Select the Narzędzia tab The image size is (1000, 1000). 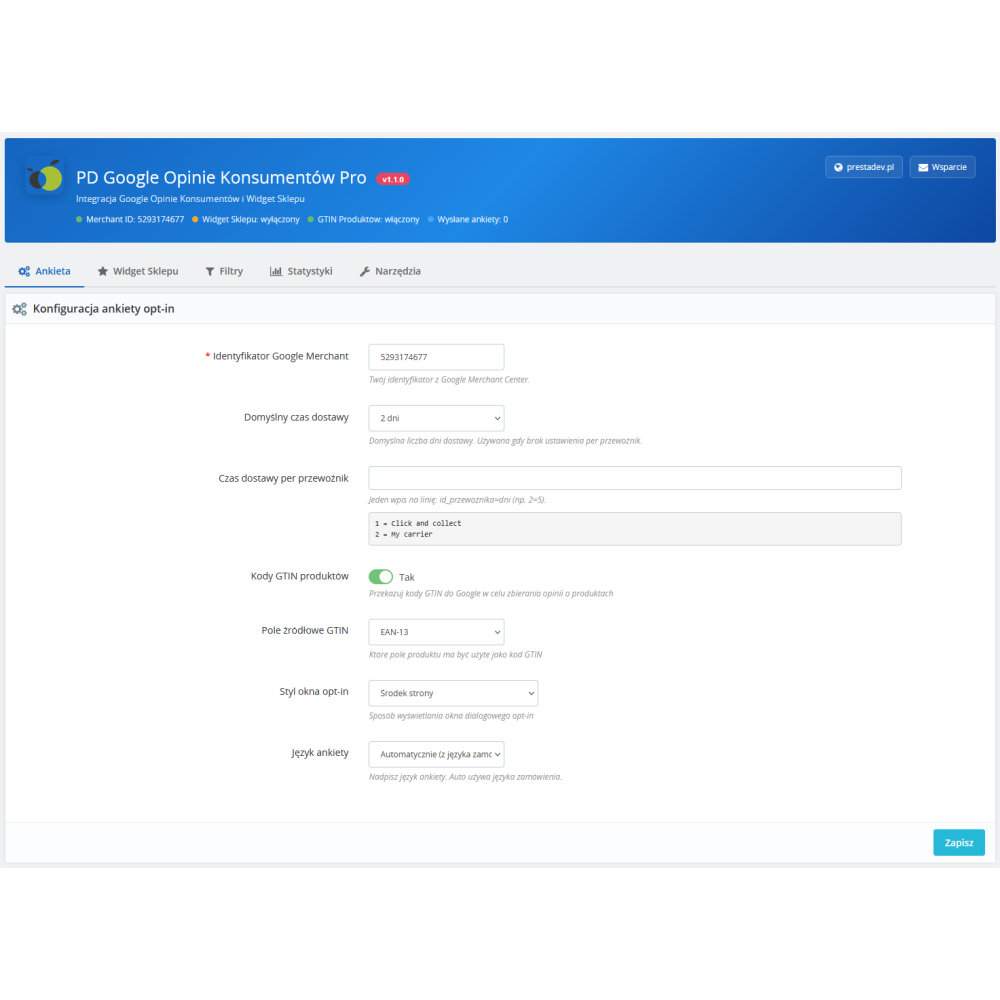pos(390,271)
